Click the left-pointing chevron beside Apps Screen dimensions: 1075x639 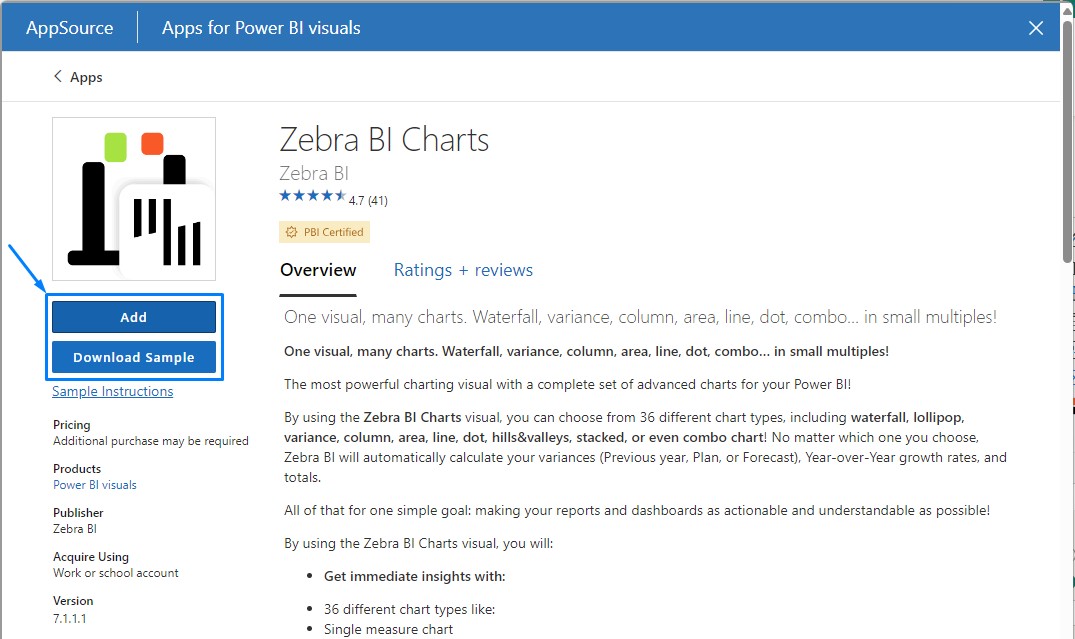[56, 76]
